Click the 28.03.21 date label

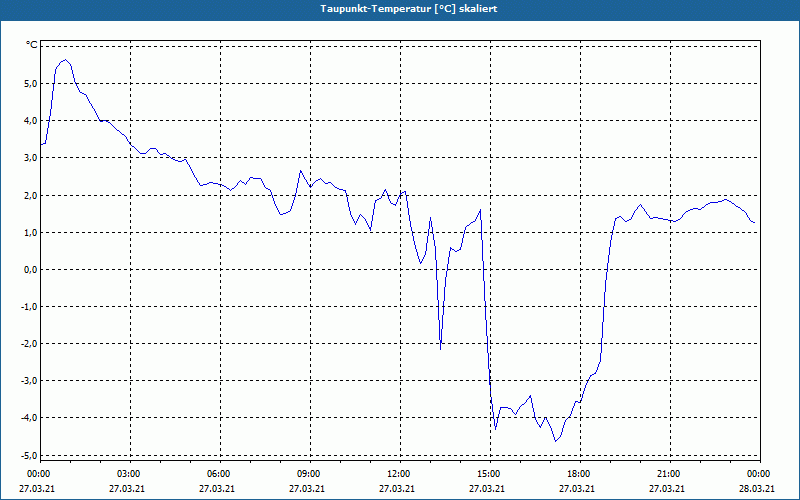[x=757, y=488]
